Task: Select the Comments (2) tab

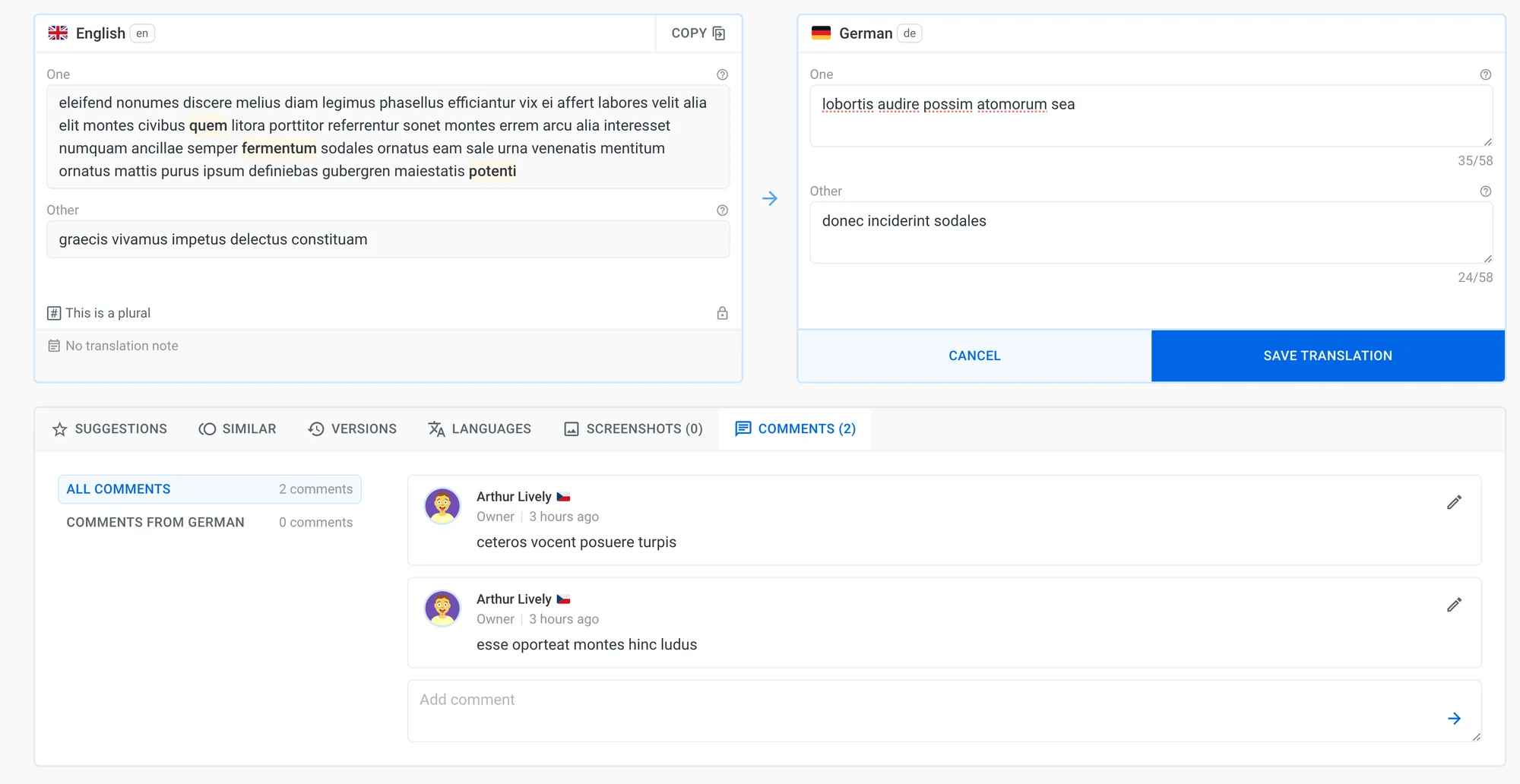Action: click(x=795, y=429)
